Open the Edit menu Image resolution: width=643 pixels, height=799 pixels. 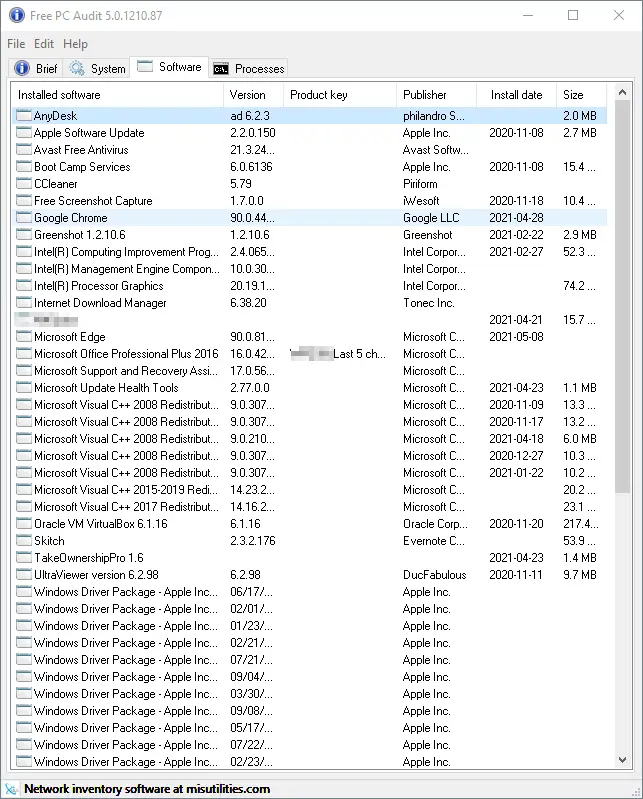click(44, 44)
